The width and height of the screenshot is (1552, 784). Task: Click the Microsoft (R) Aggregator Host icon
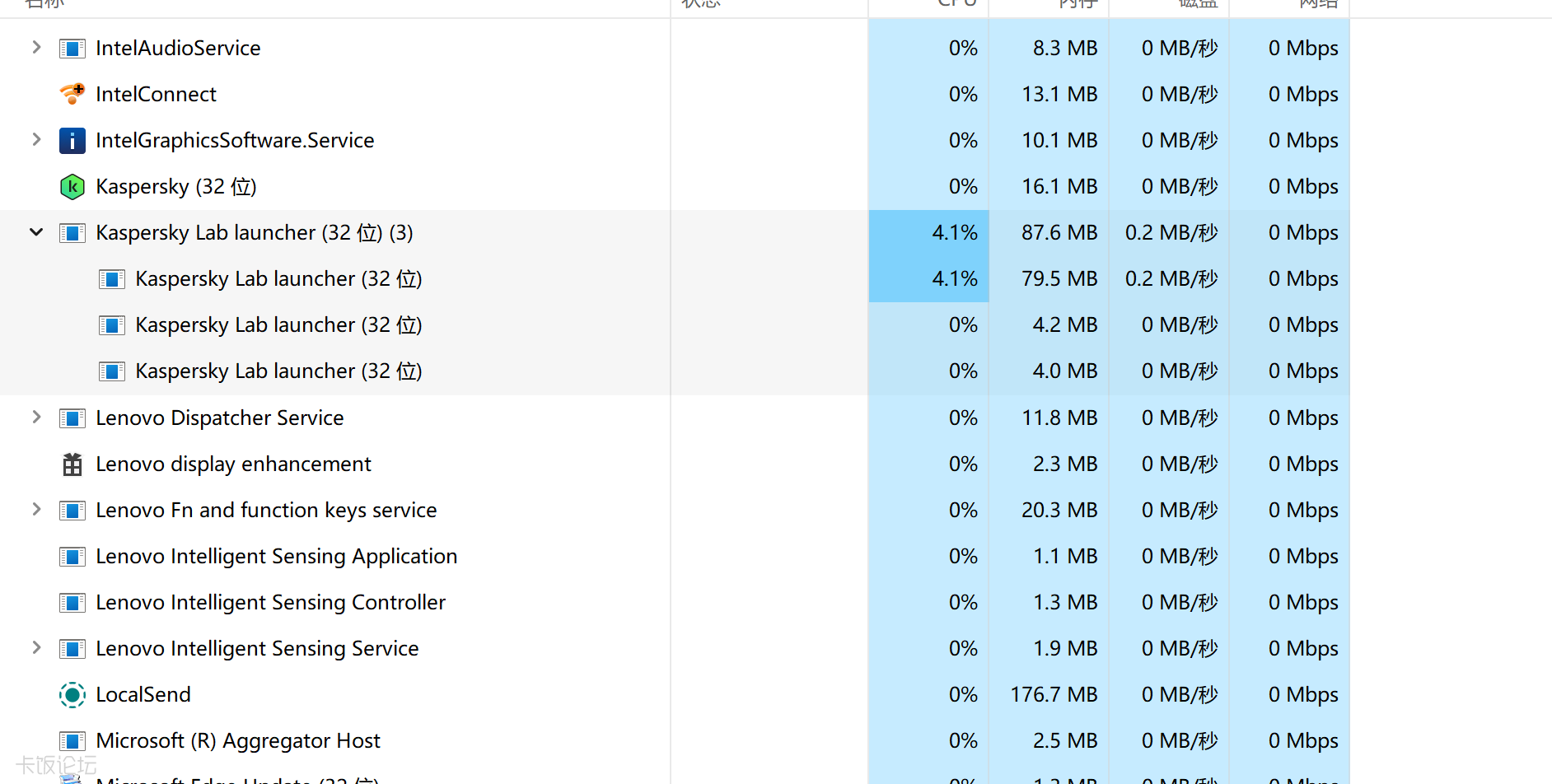[x=72, y=741]
